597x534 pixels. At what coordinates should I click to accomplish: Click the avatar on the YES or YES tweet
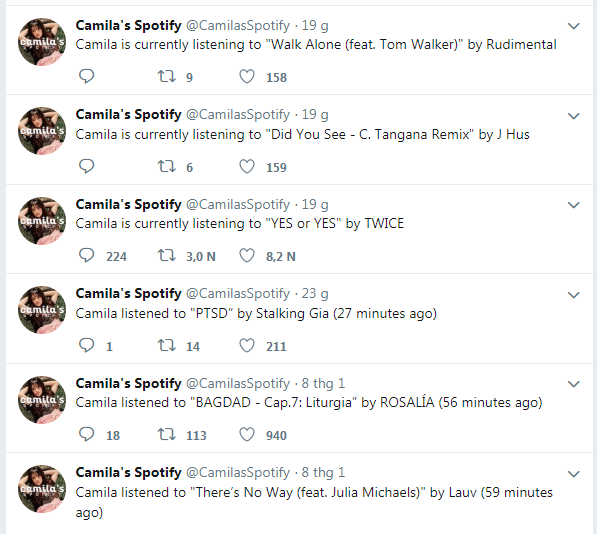pos(42,221)
